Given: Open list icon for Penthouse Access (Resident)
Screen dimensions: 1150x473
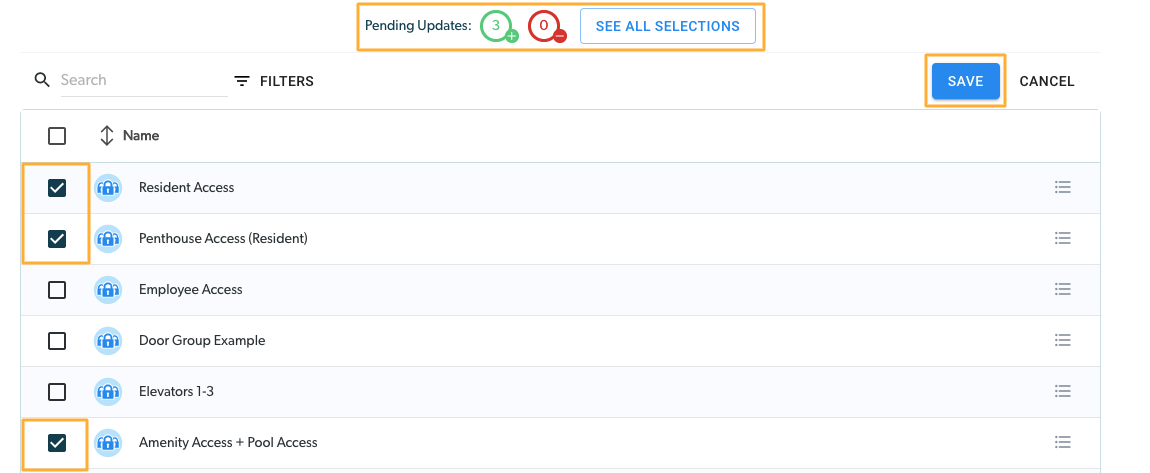Looking at the screenshot, I should click(x=1063, y=238).
